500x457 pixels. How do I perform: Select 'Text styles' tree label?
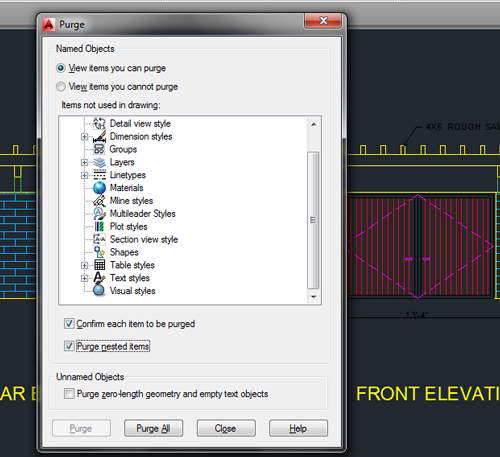click(130, 278)
